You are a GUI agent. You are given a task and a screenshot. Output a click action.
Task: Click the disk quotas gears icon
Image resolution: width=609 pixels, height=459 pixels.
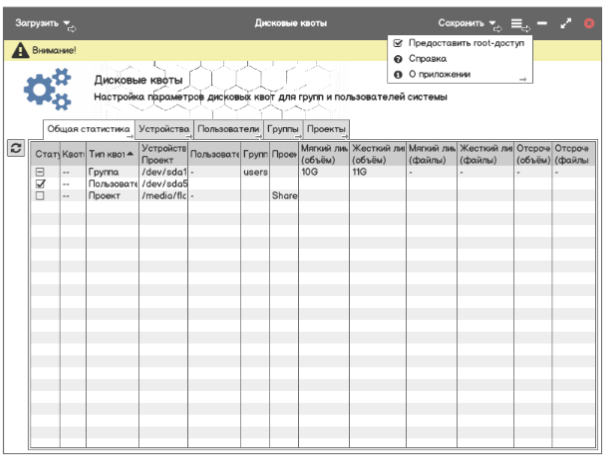click(47, 89)
